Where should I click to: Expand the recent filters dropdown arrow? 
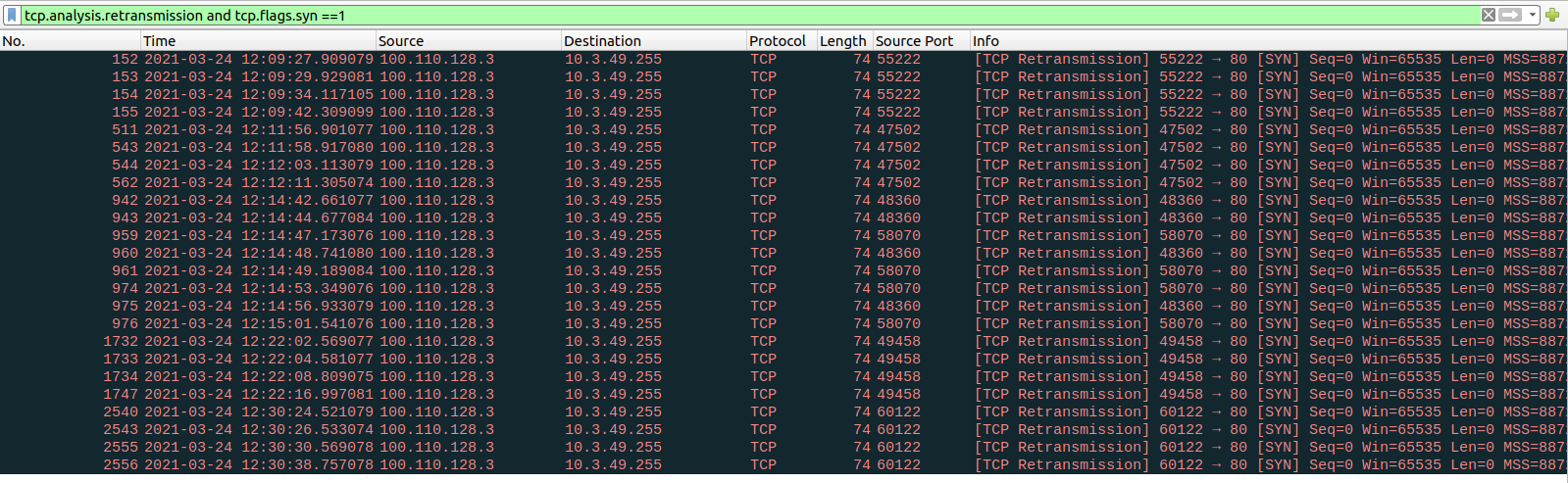coord(1532,15)
